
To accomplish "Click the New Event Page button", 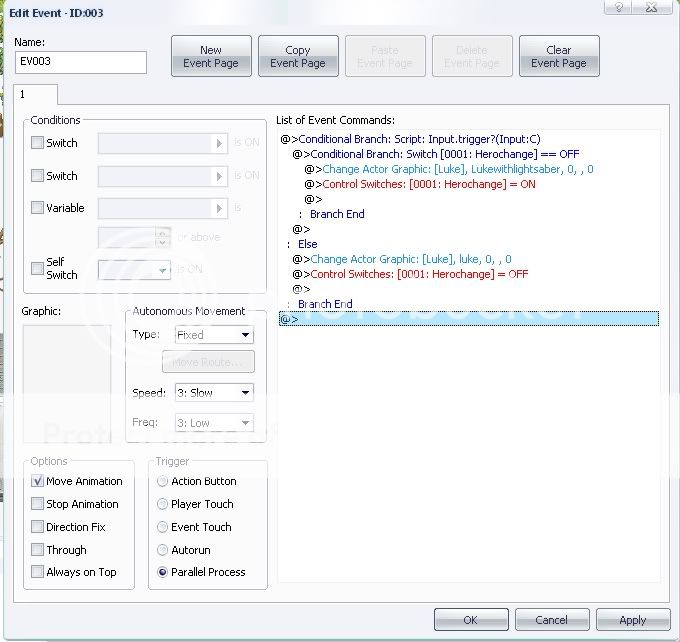I will (x=211, y=57).
